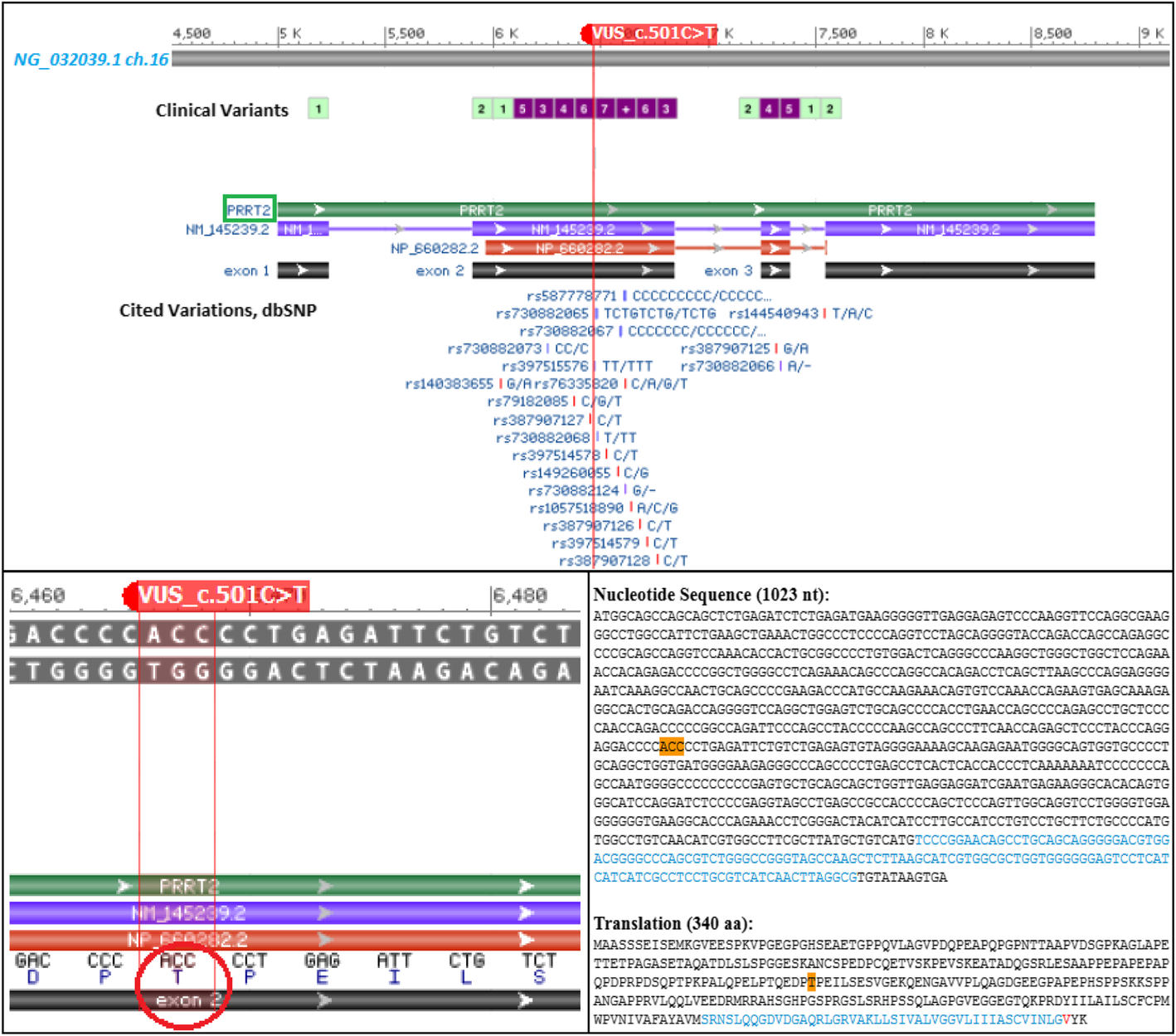The image size is (1176, 1036).
Task: Open variant rs730882073
Action: click(x=494, y=348)
